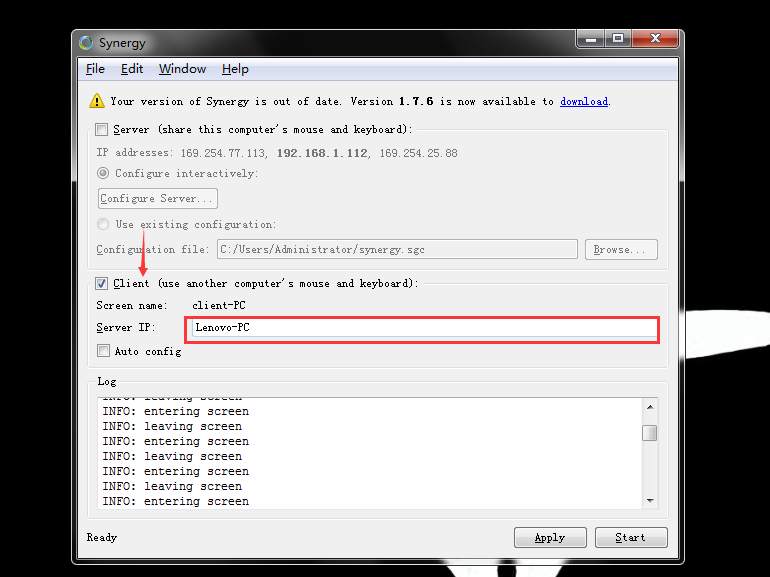
Task: Click the download link for version 1.7.6
Action: tap(584, 101)
